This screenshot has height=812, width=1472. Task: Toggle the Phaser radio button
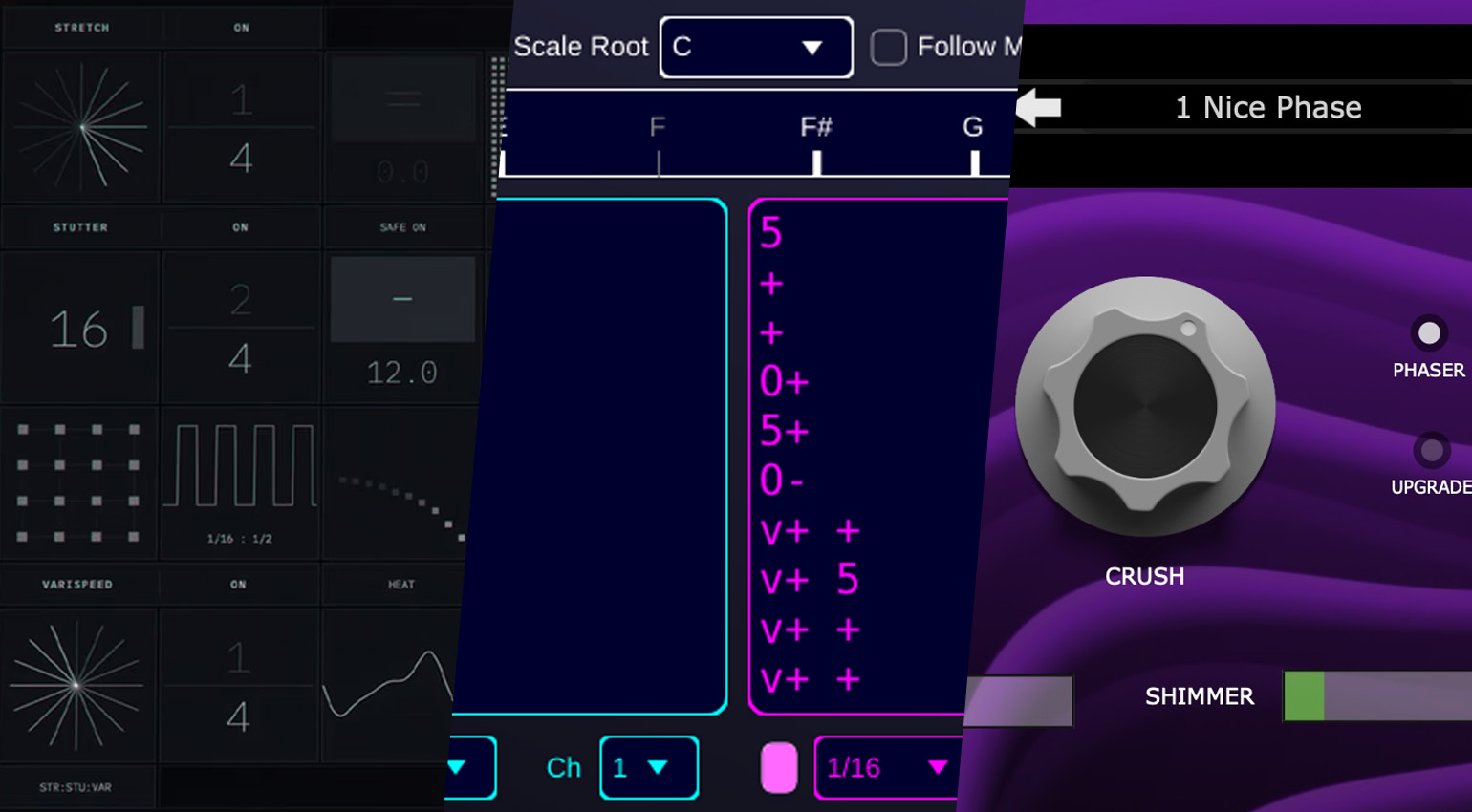pyautogui.click(x=1428, y=333)
